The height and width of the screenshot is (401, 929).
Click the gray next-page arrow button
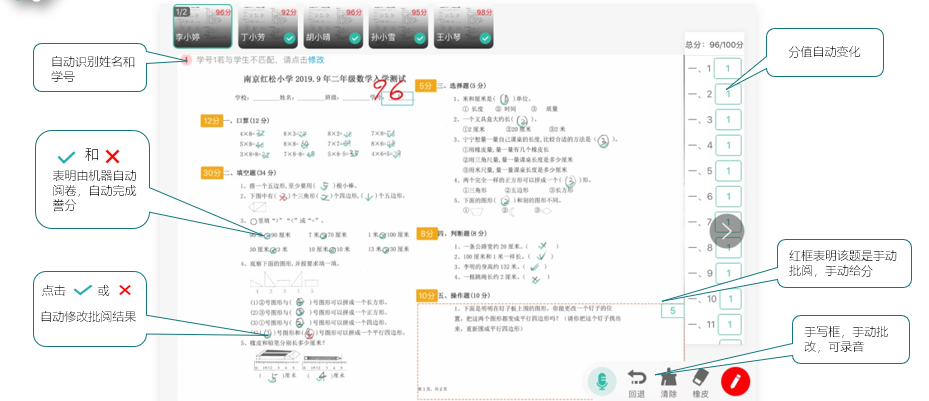point(727,230)
